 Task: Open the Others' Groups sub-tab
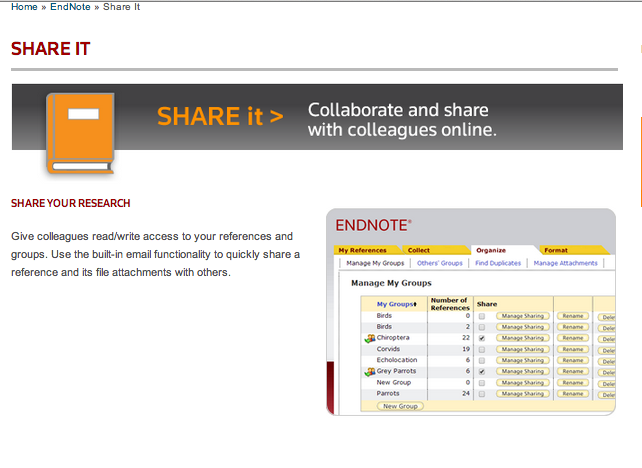point(440,263)
